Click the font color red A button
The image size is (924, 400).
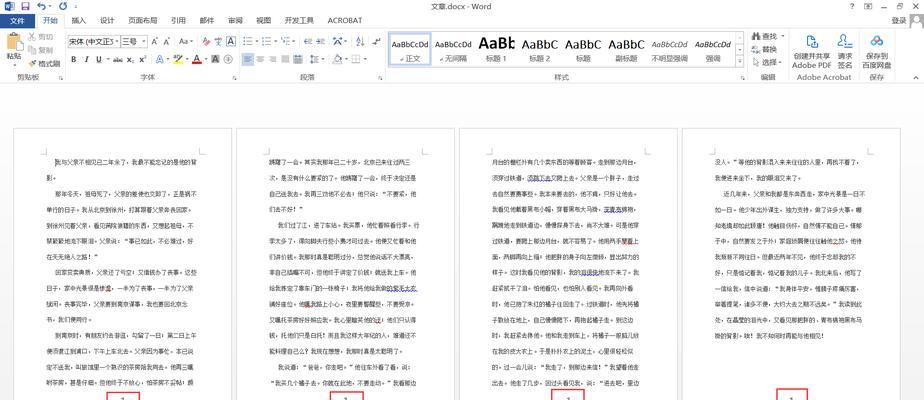196,59
